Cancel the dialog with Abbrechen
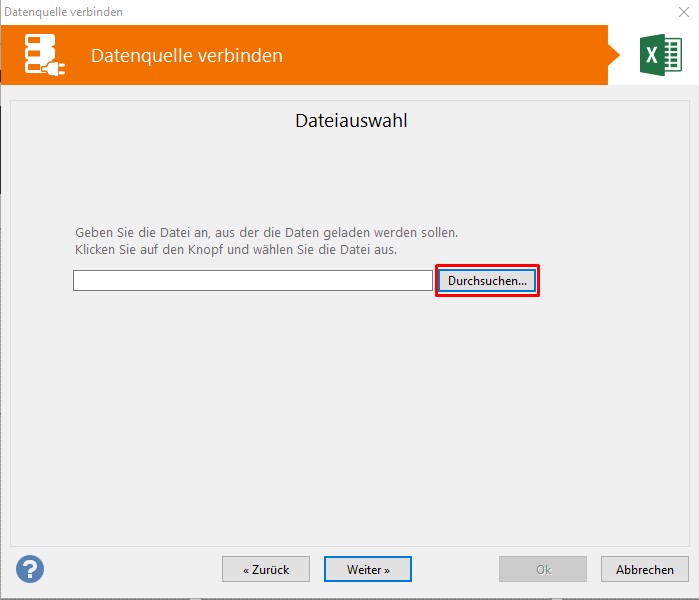This screenshot has height=600, width=699. point(644,569)
